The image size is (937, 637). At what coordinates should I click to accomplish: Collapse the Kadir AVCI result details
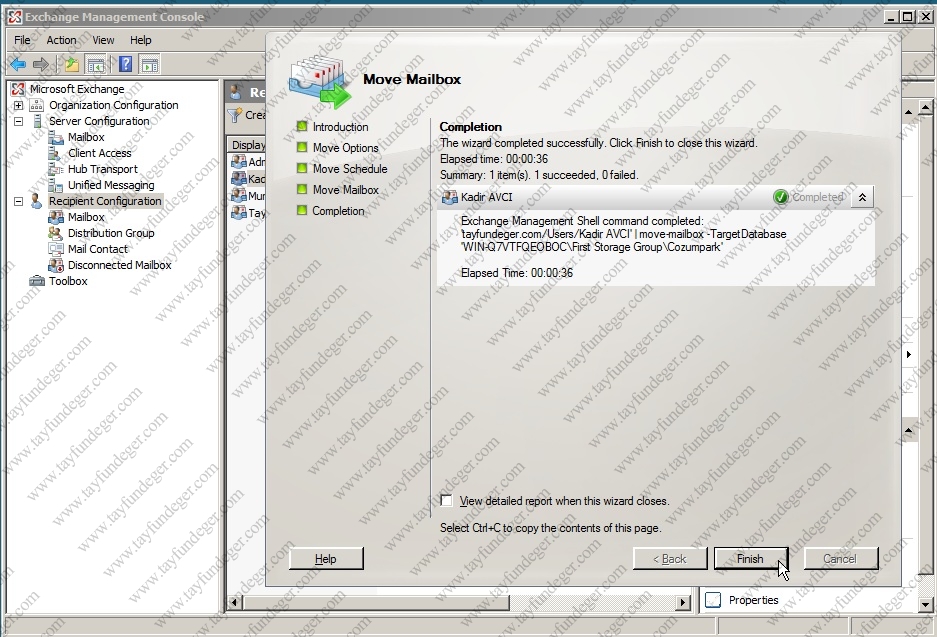(x=862, y=197)
